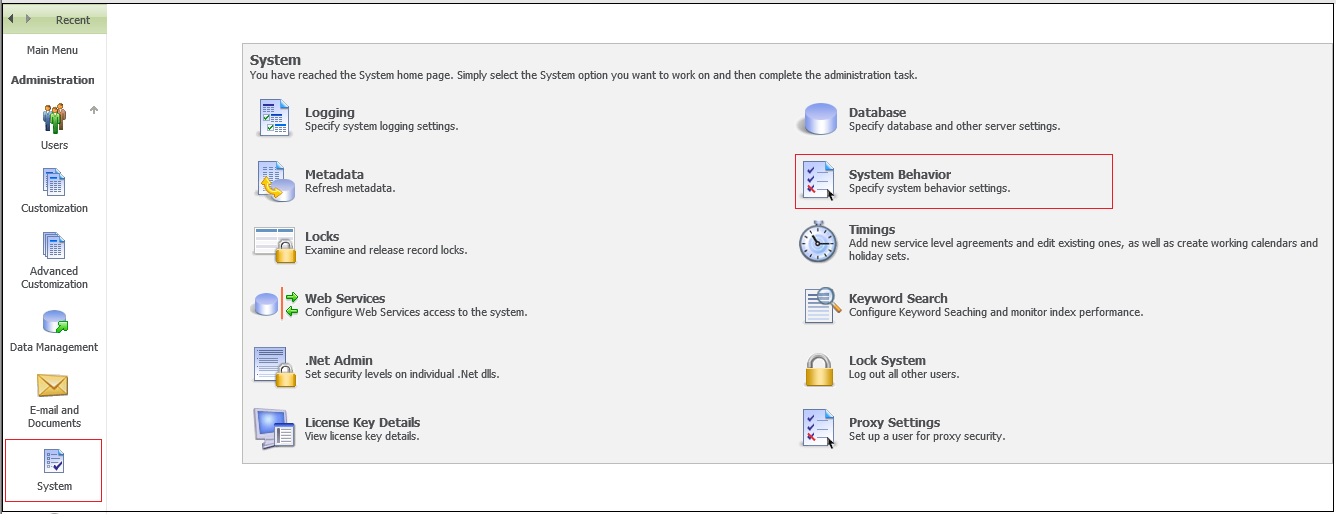Select the Users icon in sidebar
1336x528 pixels.
click(x=54, y=118)
